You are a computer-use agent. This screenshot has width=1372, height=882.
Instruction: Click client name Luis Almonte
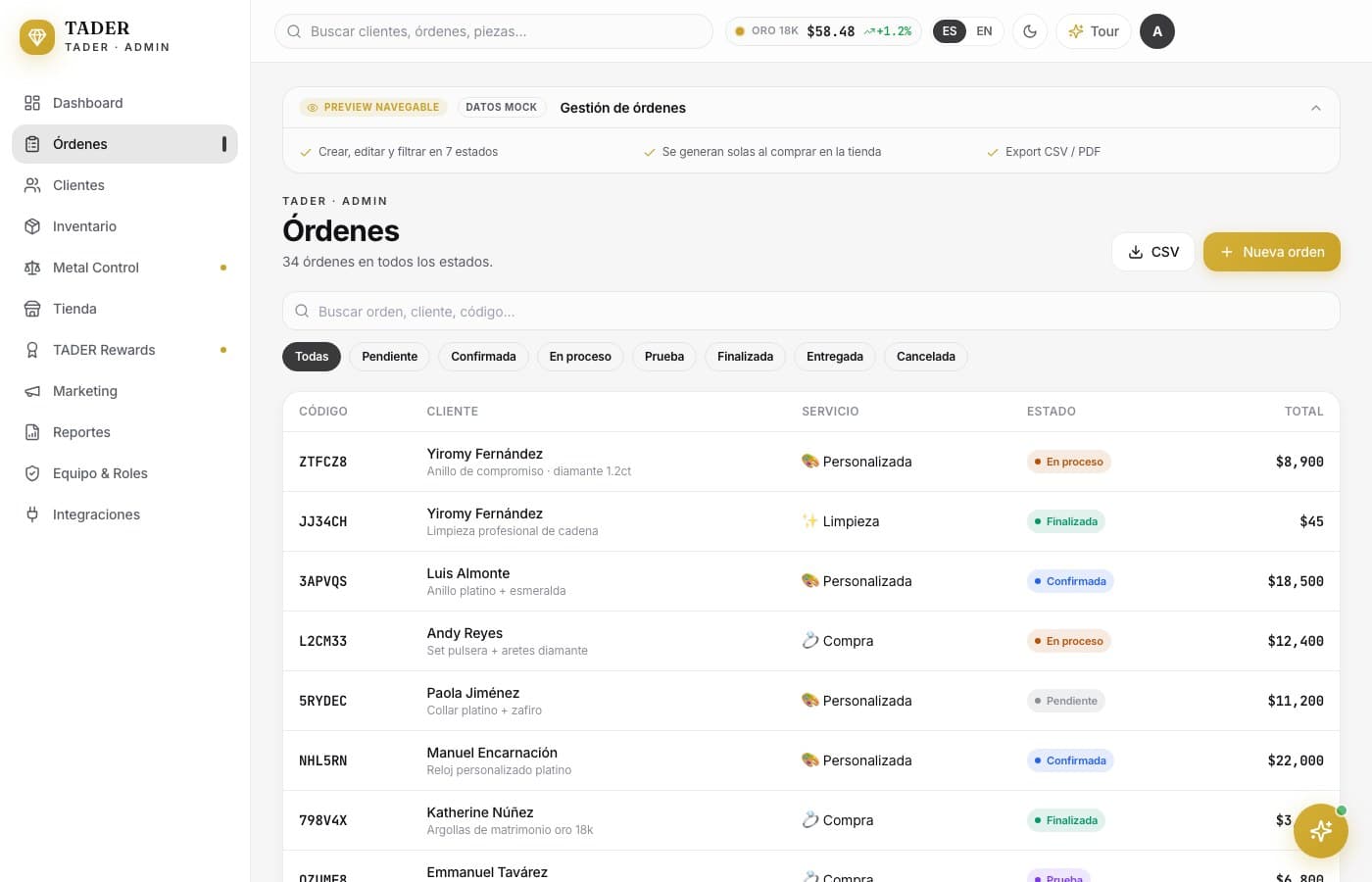pos(468,573)
